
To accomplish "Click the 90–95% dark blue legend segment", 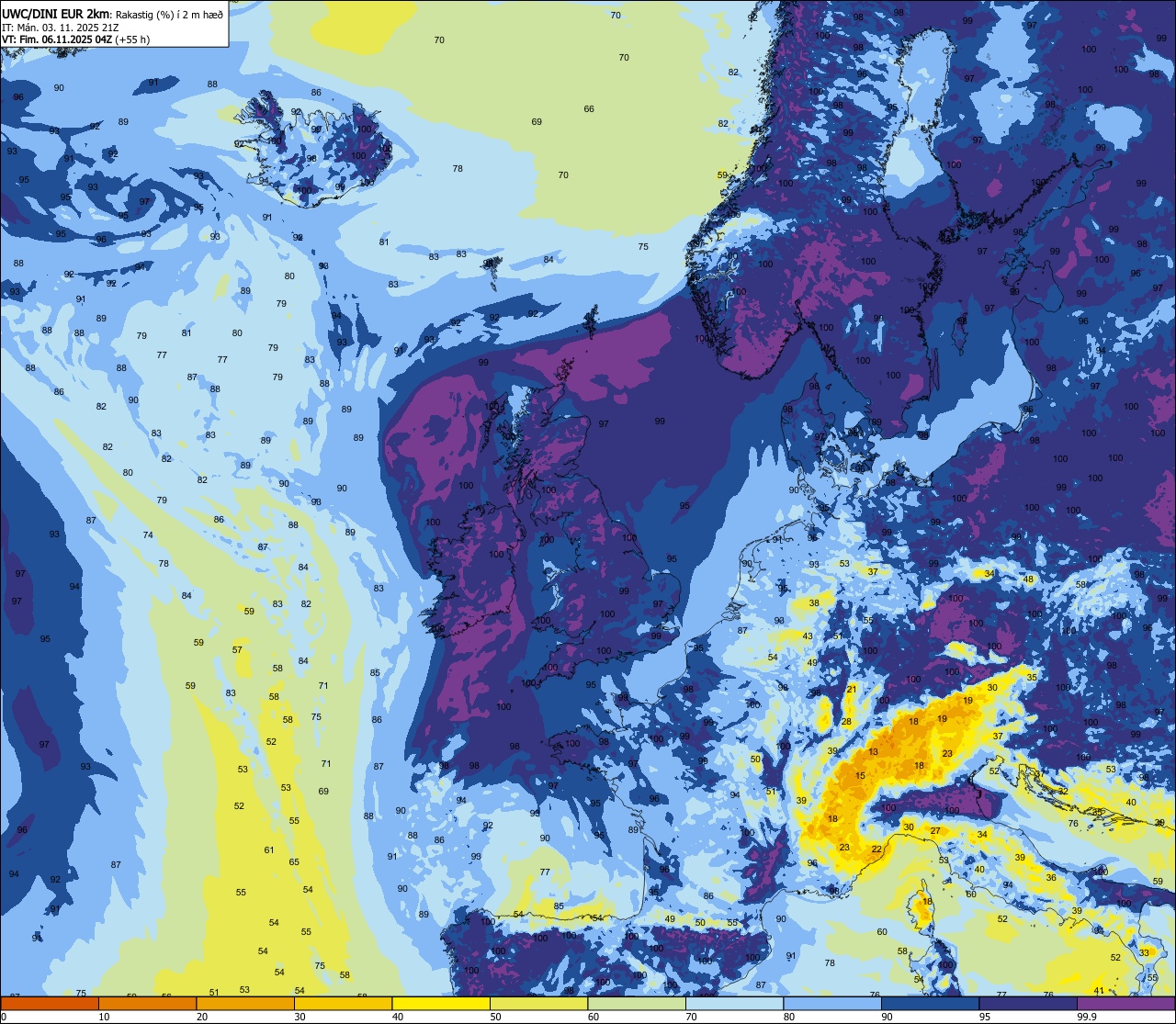I will [930, 1003].
